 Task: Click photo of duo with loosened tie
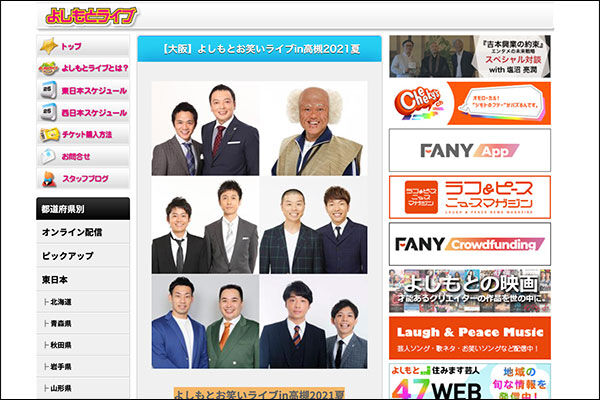205,225
